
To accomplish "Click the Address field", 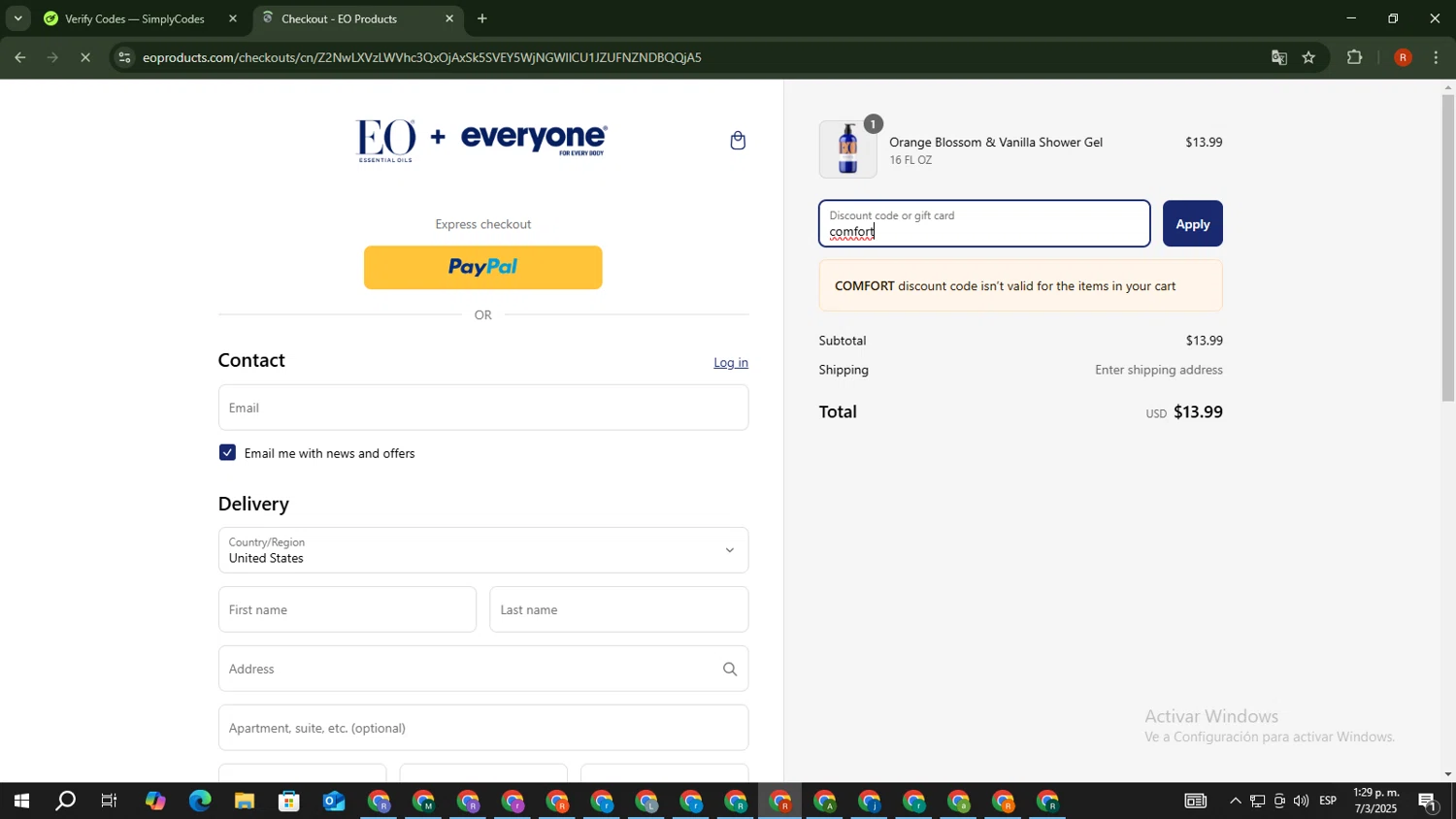I will (482, 669).
